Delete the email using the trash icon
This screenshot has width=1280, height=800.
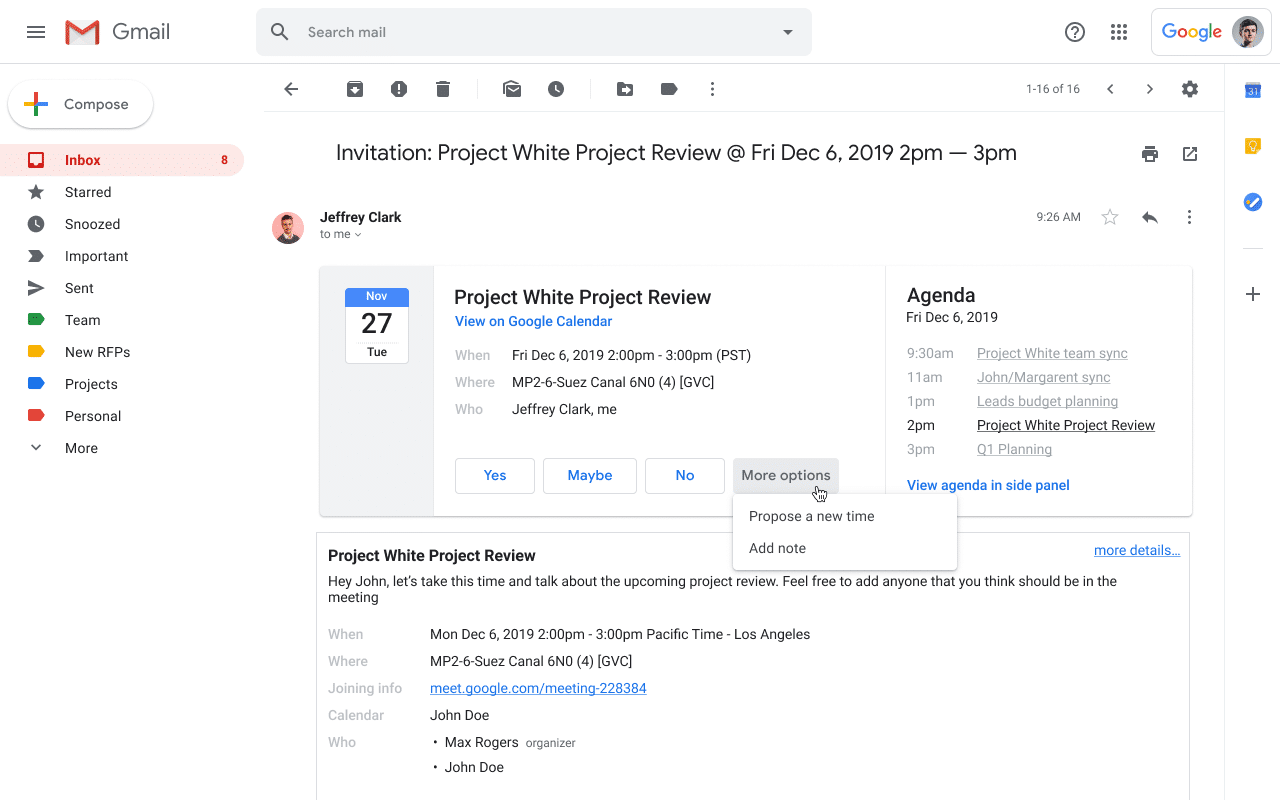pyautogui.click(x=443, y=89)
